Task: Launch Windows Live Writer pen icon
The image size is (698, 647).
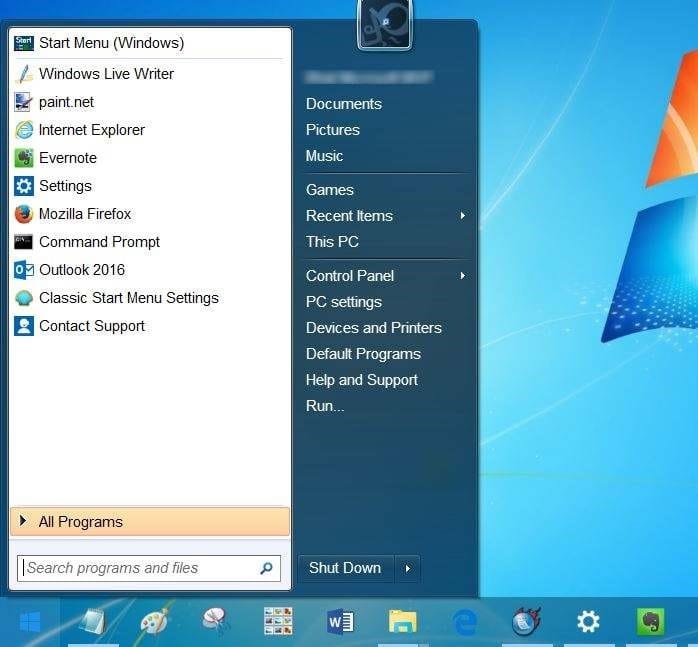Action: pyautogui.click(x=24, y=74)
